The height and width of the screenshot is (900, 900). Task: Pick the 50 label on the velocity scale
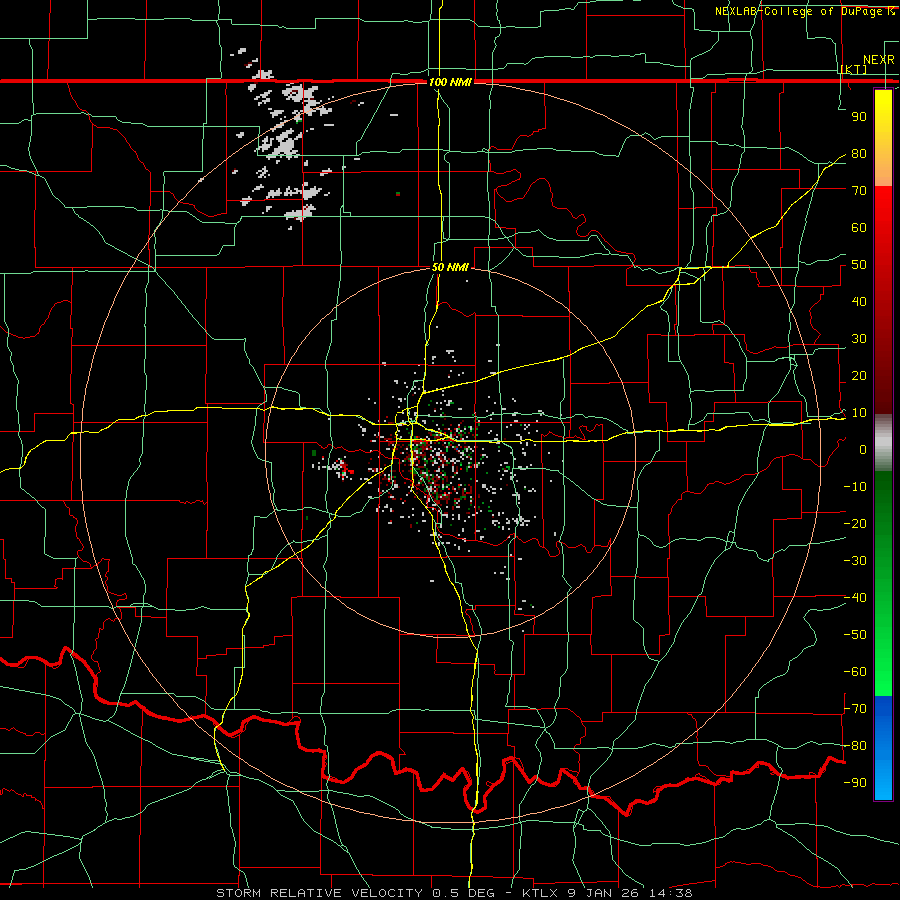859,265
